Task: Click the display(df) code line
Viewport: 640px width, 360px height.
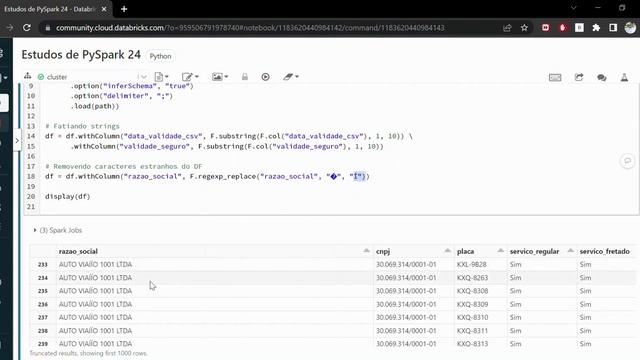Action: 67,196
